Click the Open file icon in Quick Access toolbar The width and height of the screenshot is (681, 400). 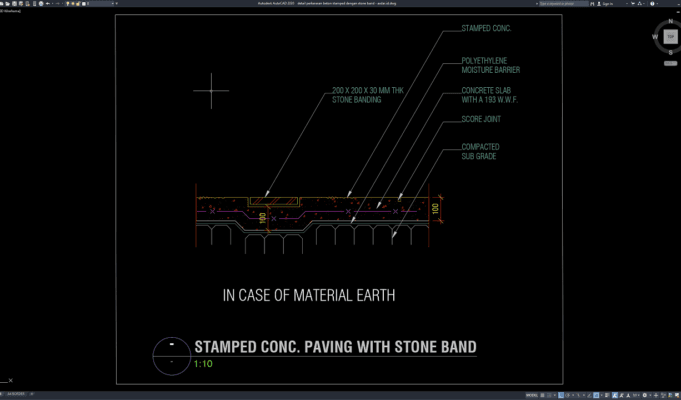7,3
